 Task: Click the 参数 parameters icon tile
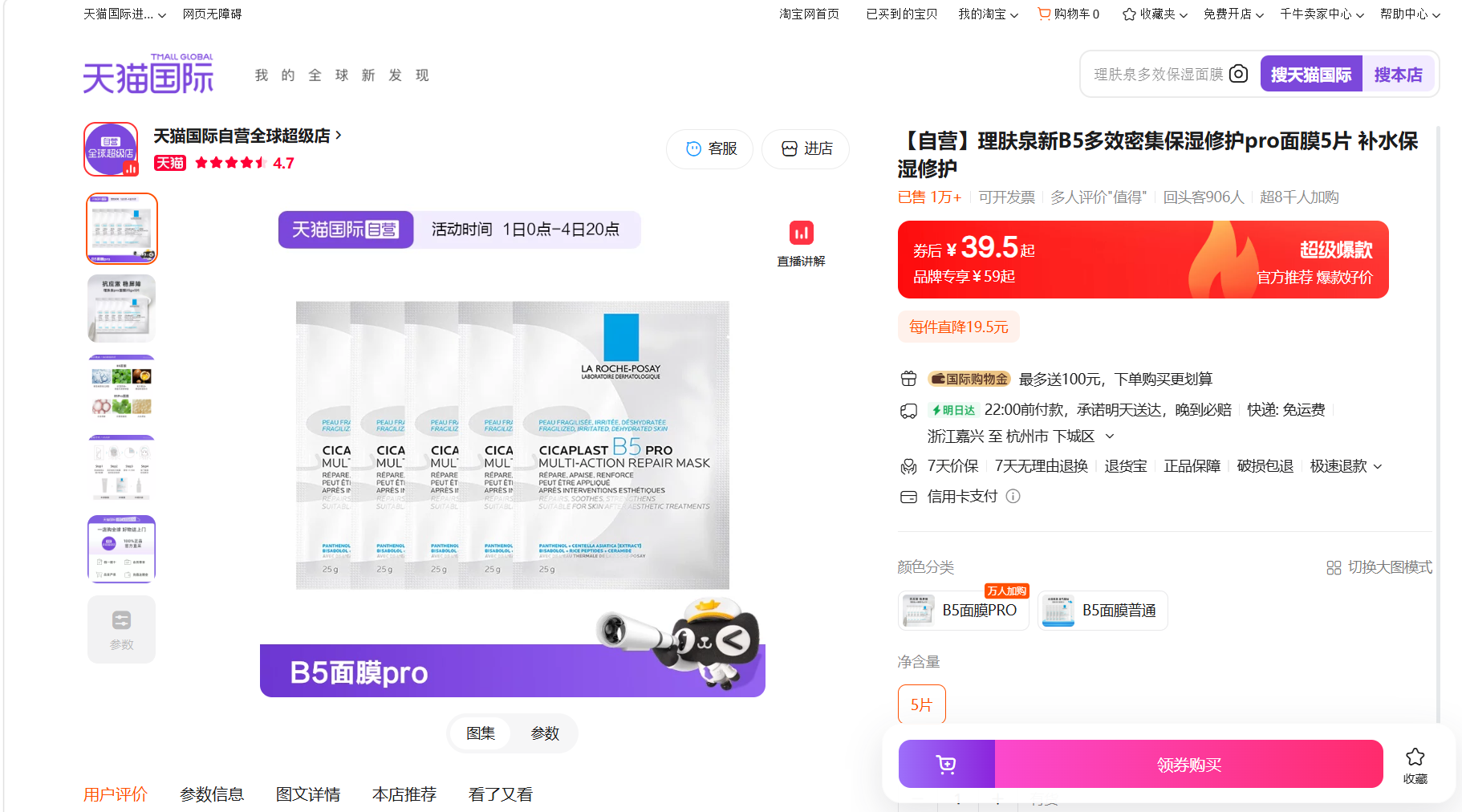121,630
